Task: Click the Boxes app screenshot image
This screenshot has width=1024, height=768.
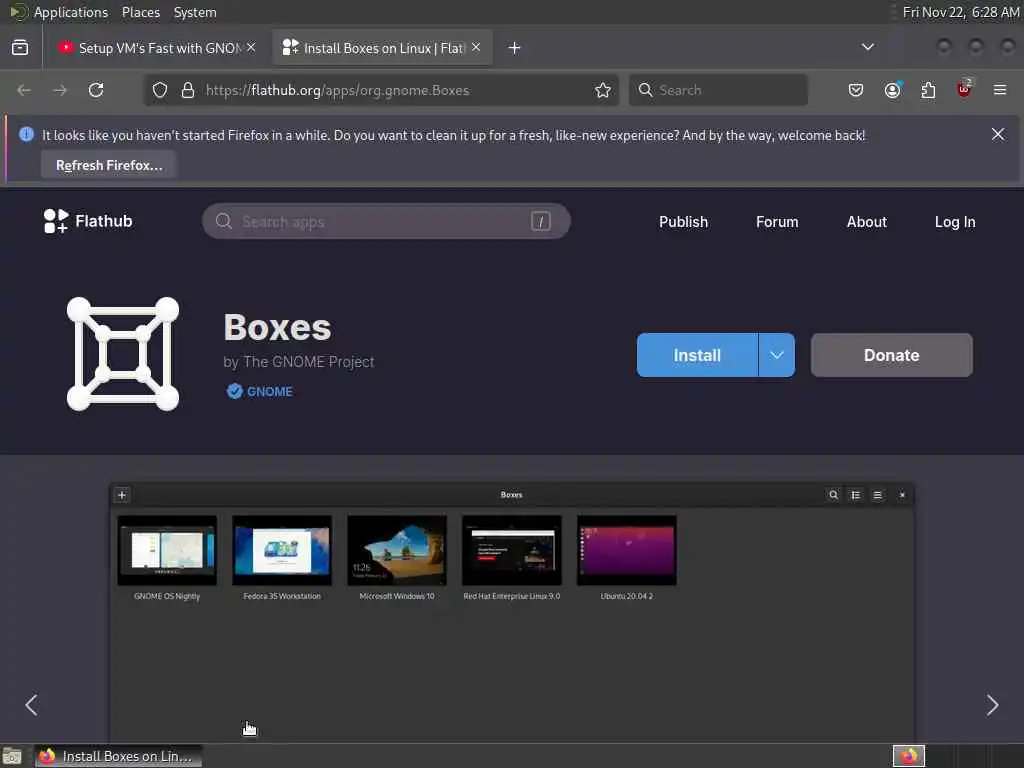Action: point(512,612)
